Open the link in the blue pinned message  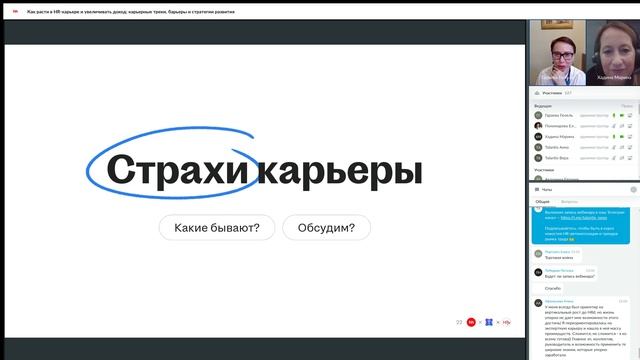[x=584, y=218]
